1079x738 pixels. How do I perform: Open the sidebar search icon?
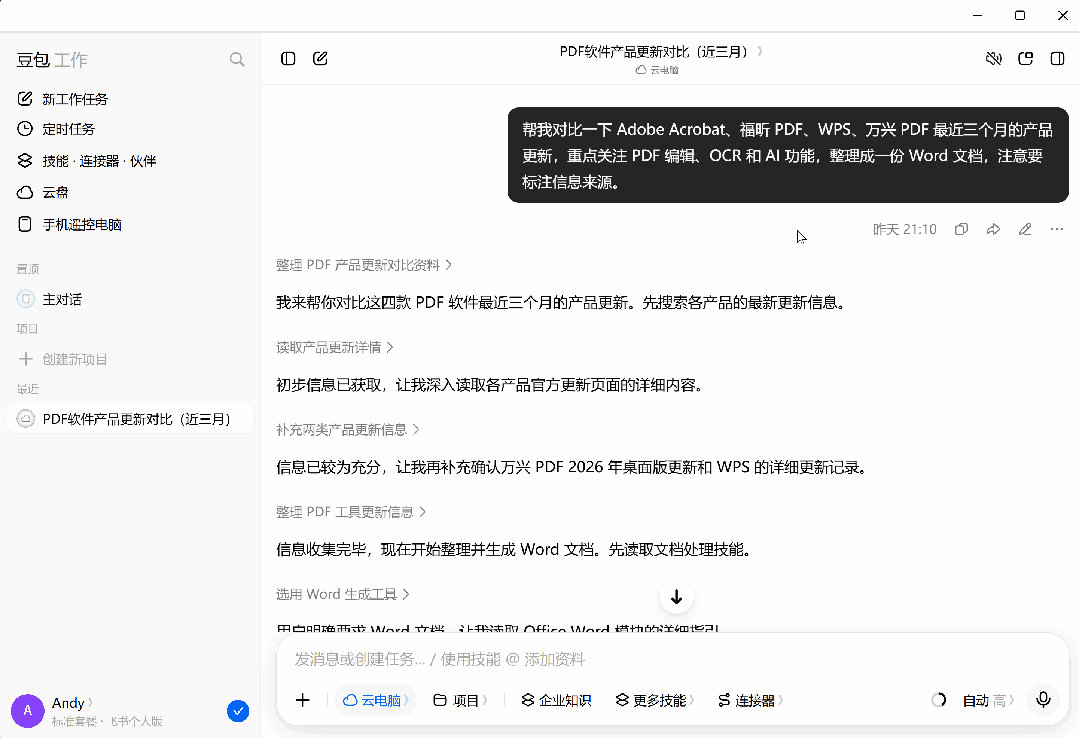(x=237, y=60)
